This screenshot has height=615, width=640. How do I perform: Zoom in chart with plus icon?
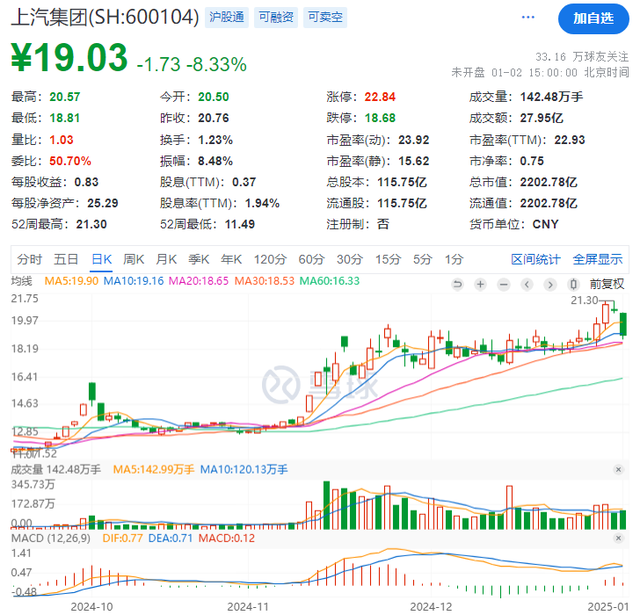point(480,284)
